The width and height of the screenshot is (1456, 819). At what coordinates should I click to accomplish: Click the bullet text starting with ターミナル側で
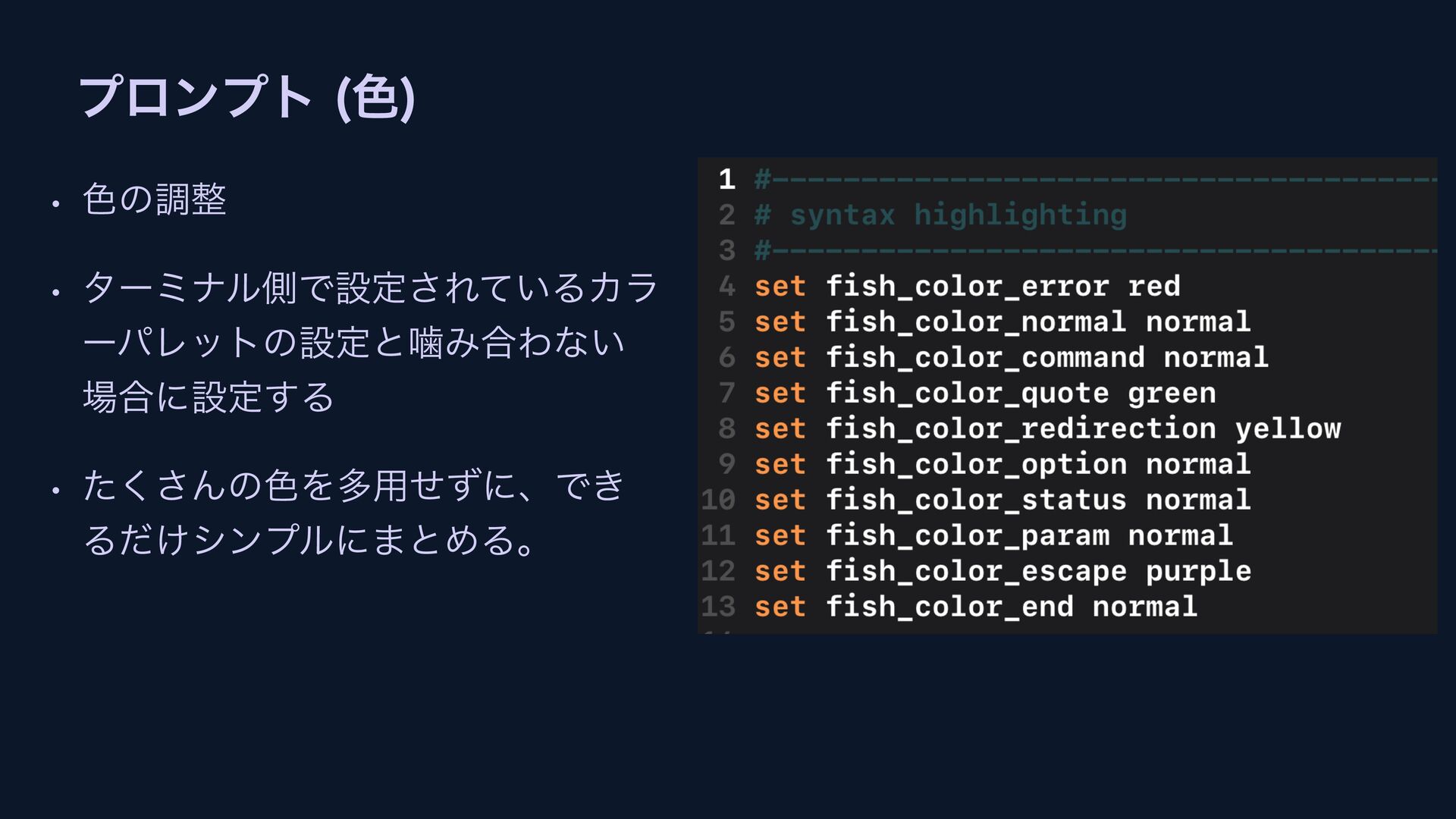pyautogui.click(x=370, y=342)
